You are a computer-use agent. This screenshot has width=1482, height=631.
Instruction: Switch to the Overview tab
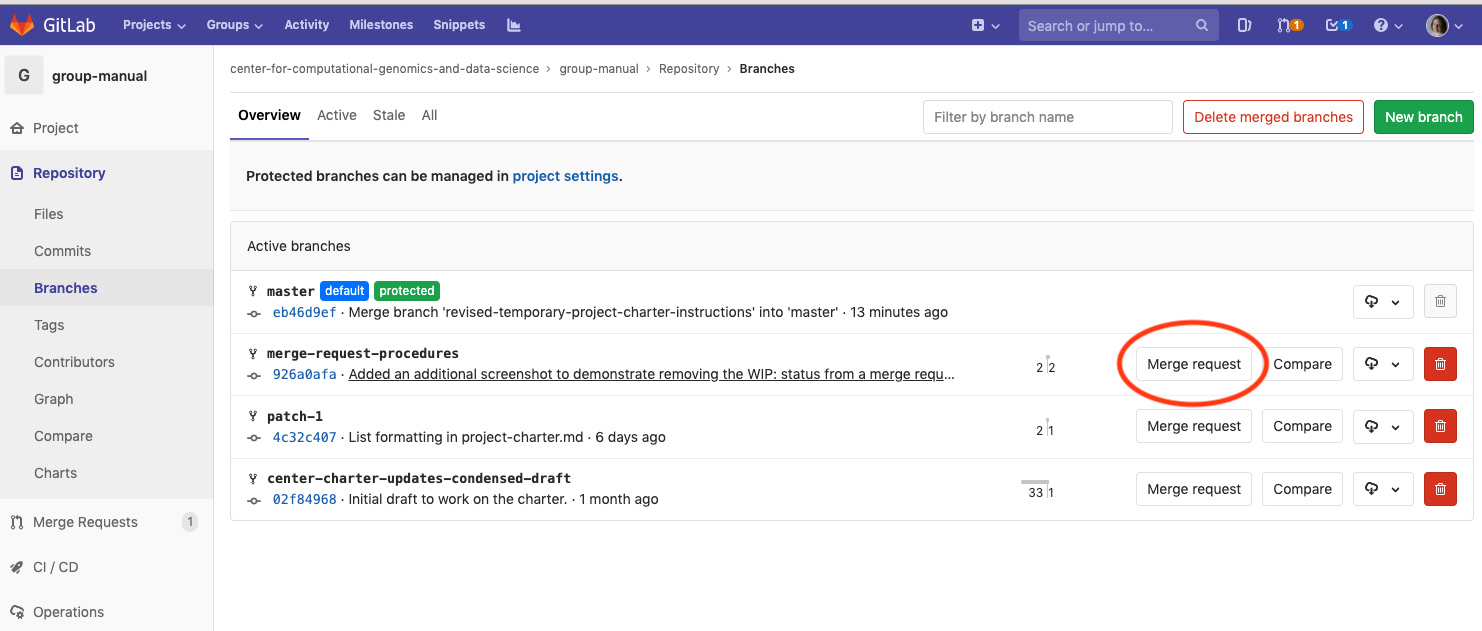click(269, 116)
